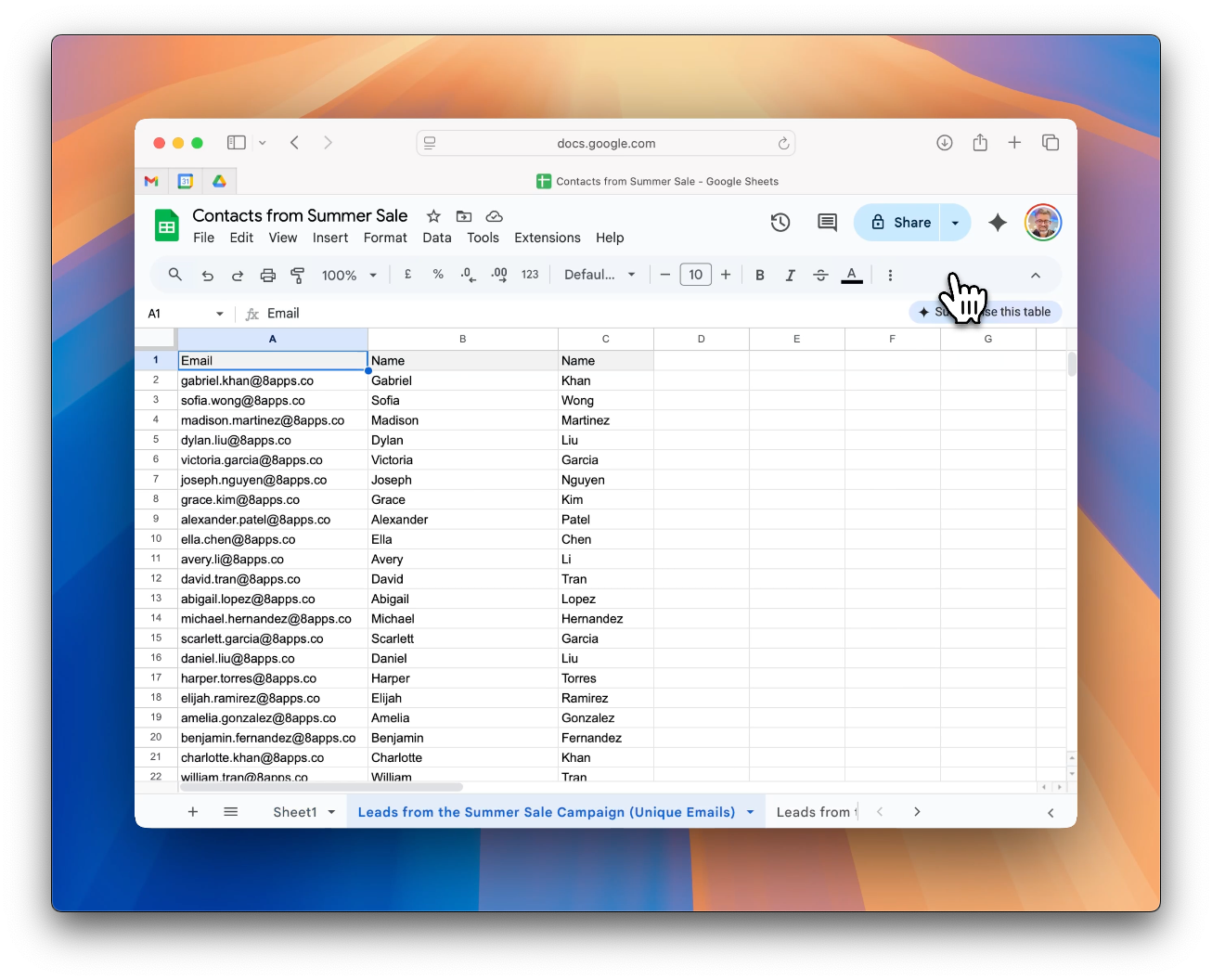The width and height of the screenshot is (1212, 980).
Task: Select the paint format tool
Action: (298, 275)
